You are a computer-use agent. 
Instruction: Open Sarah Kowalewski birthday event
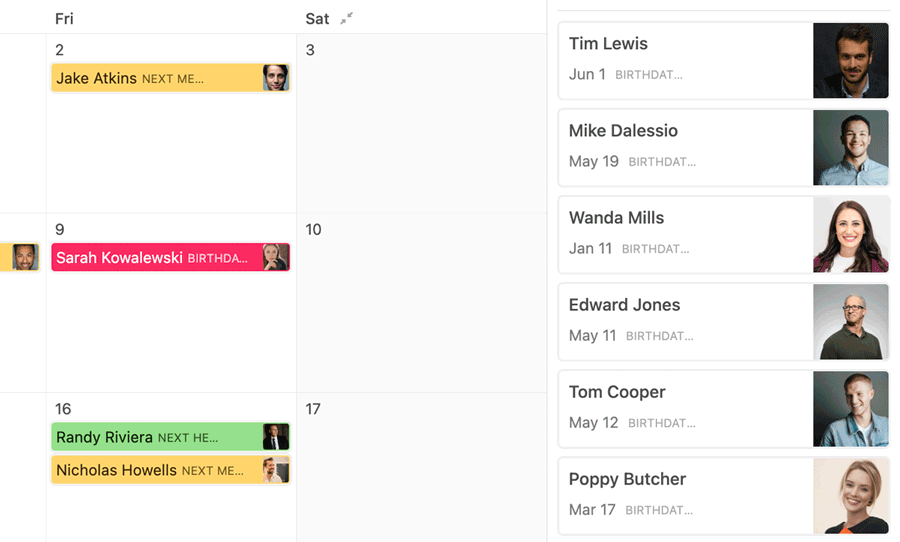point(150,258)
